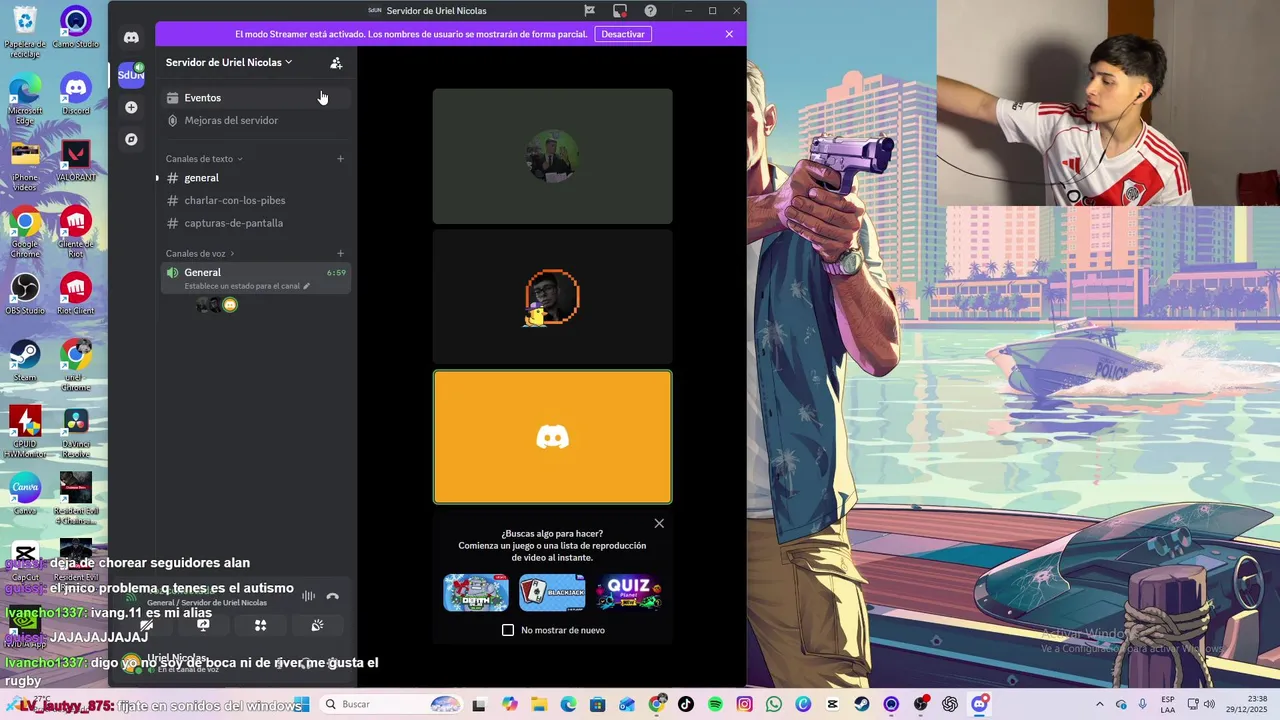Open the general text channel
1280x720 pixels.
[x=255, y=178]
